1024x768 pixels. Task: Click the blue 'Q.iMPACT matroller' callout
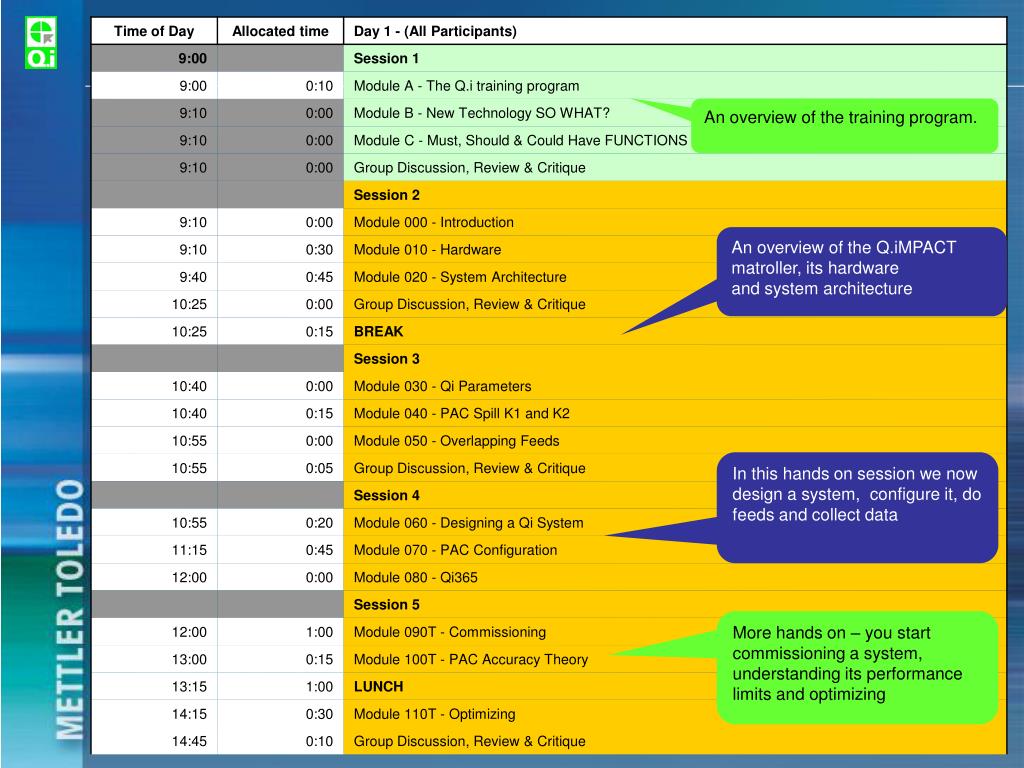(x=861, y=272)
